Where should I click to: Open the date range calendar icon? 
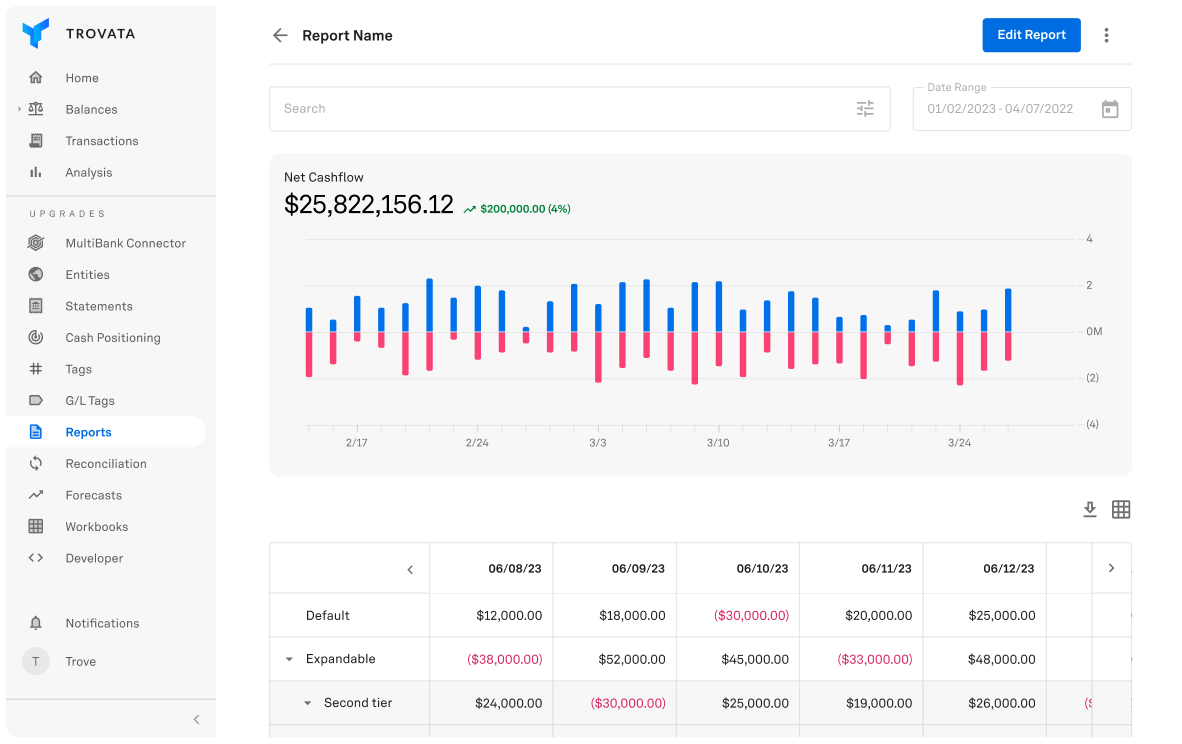click(1110, 109)
